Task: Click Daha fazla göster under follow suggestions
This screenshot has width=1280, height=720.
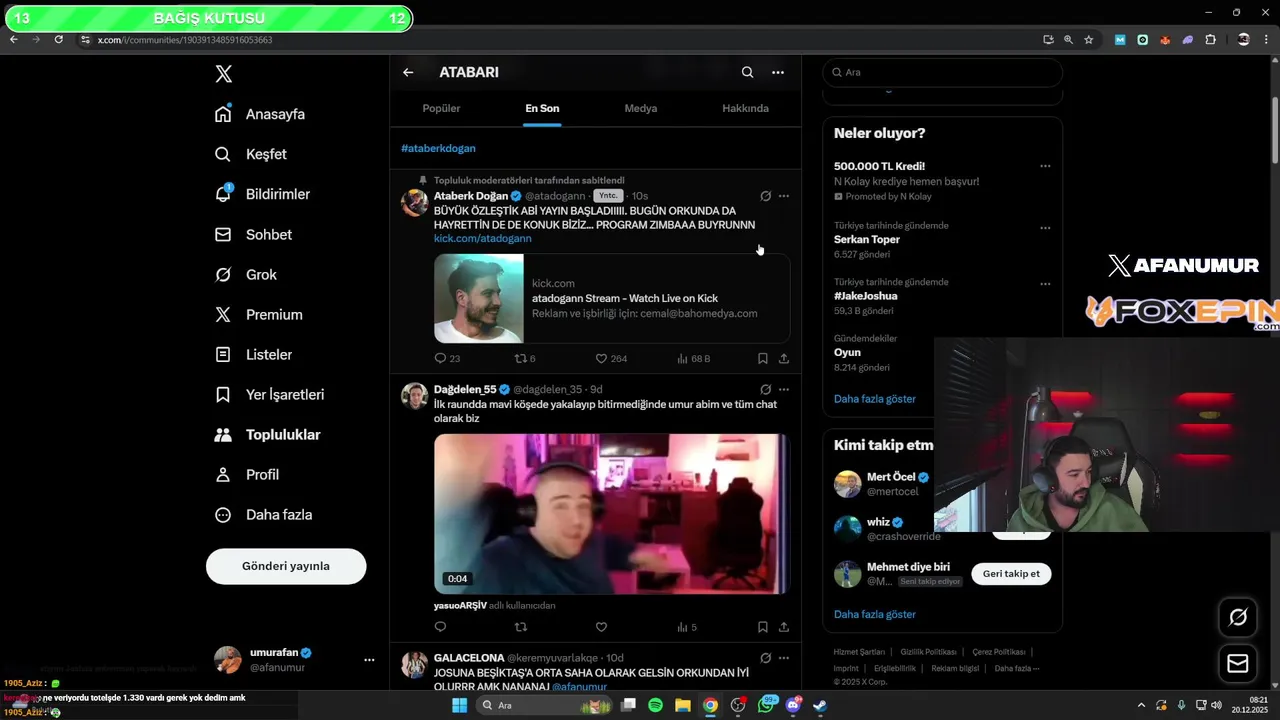Action: [x=875, y=614]
